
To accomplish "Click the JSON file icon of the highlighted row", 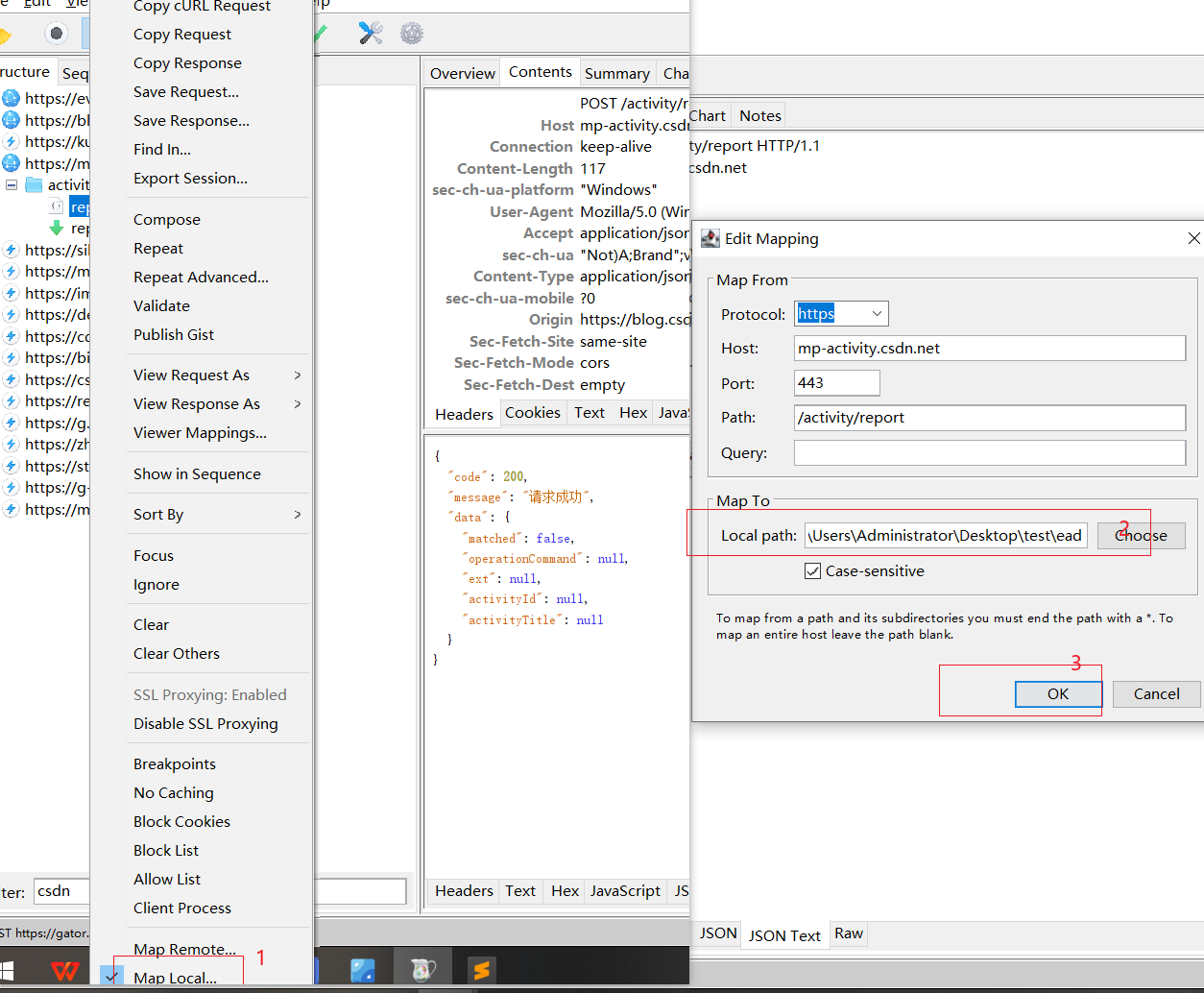I will coord(57,206).
